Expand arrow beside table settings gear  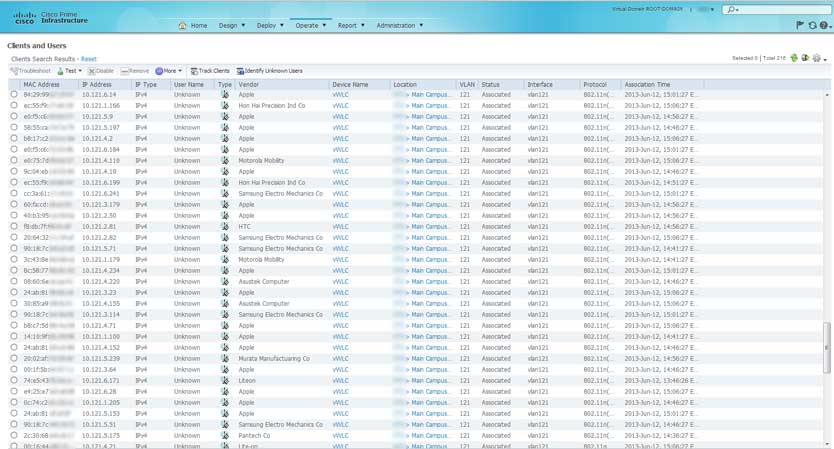click(x=825, y=60)
